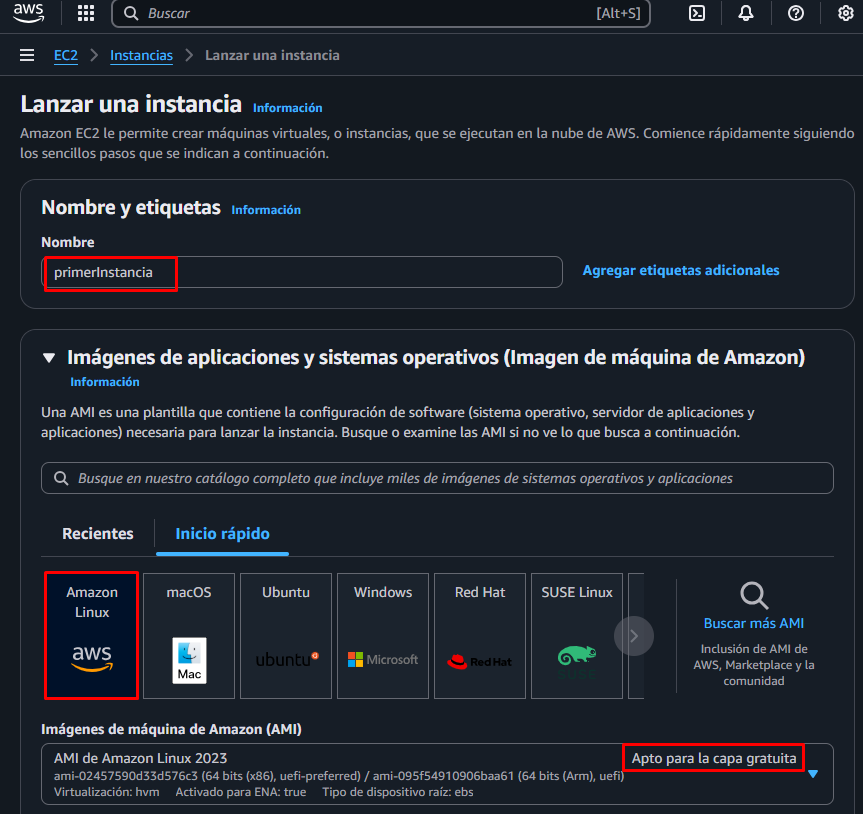Focus the AMI catalog search field
This screenshot has height=814, width=863.
point(438,478)
